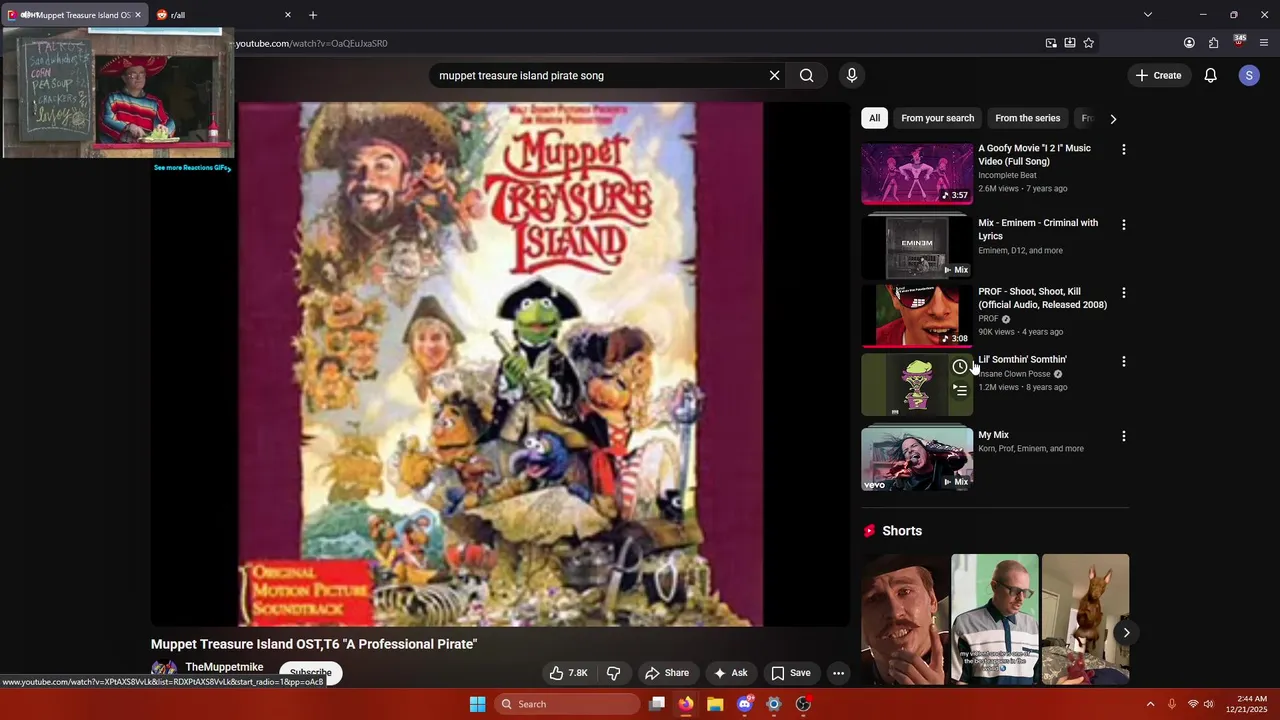Close the r/all tab
The height and width of the screenshot is (720, 1280).
288,15
